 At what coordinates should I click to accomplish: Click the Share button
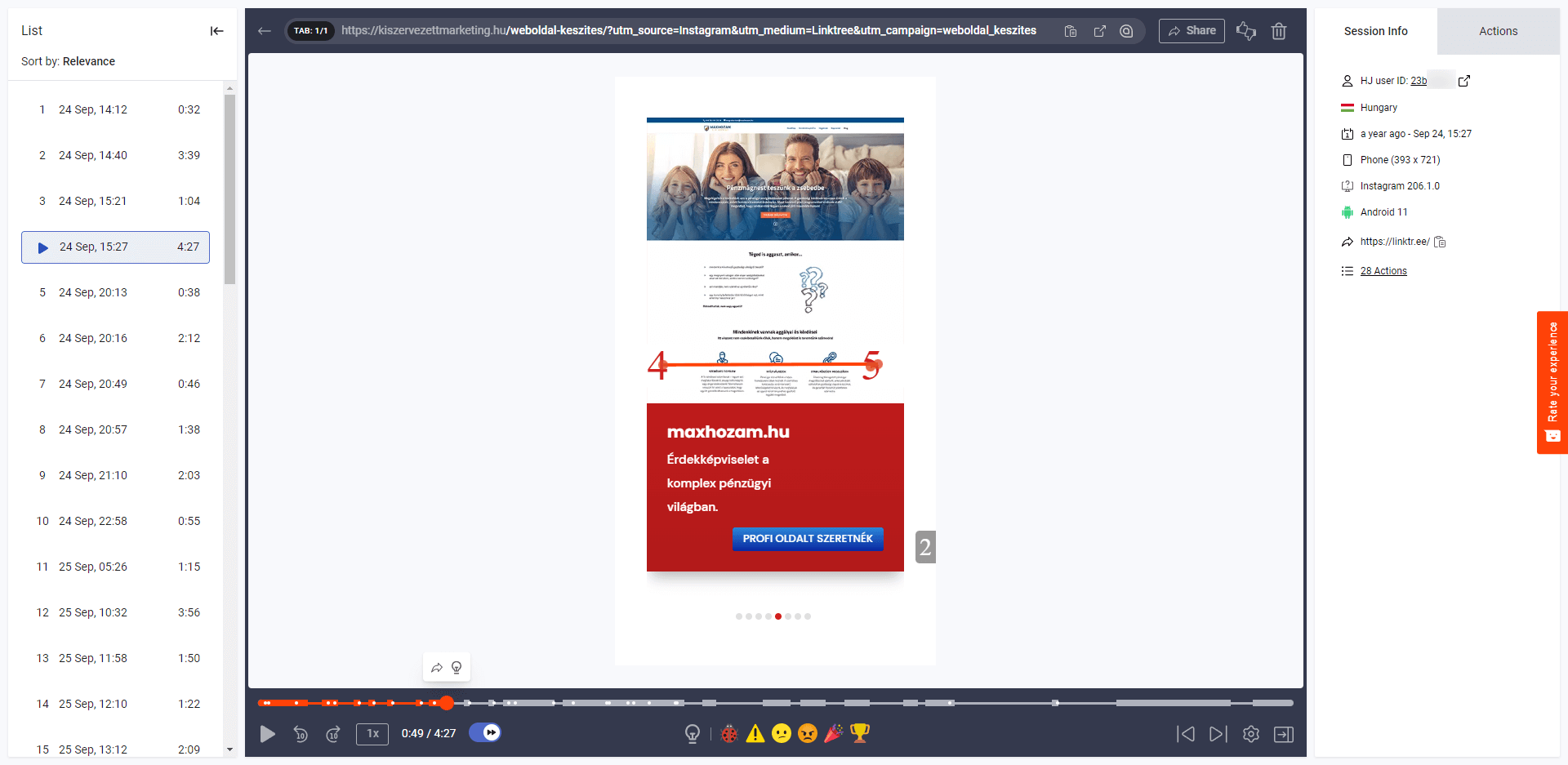pos(1192,31)
